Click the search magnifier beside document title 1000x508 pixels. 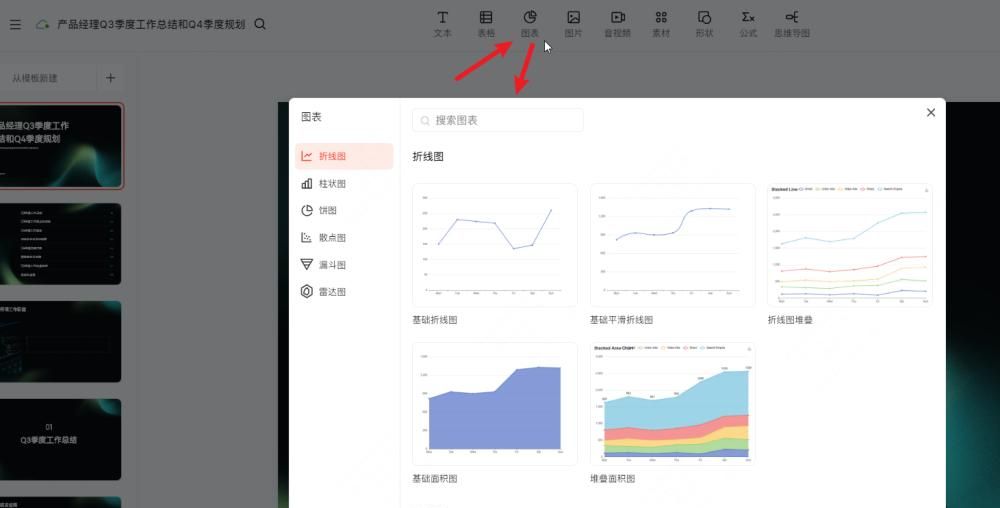pos(260,24)
